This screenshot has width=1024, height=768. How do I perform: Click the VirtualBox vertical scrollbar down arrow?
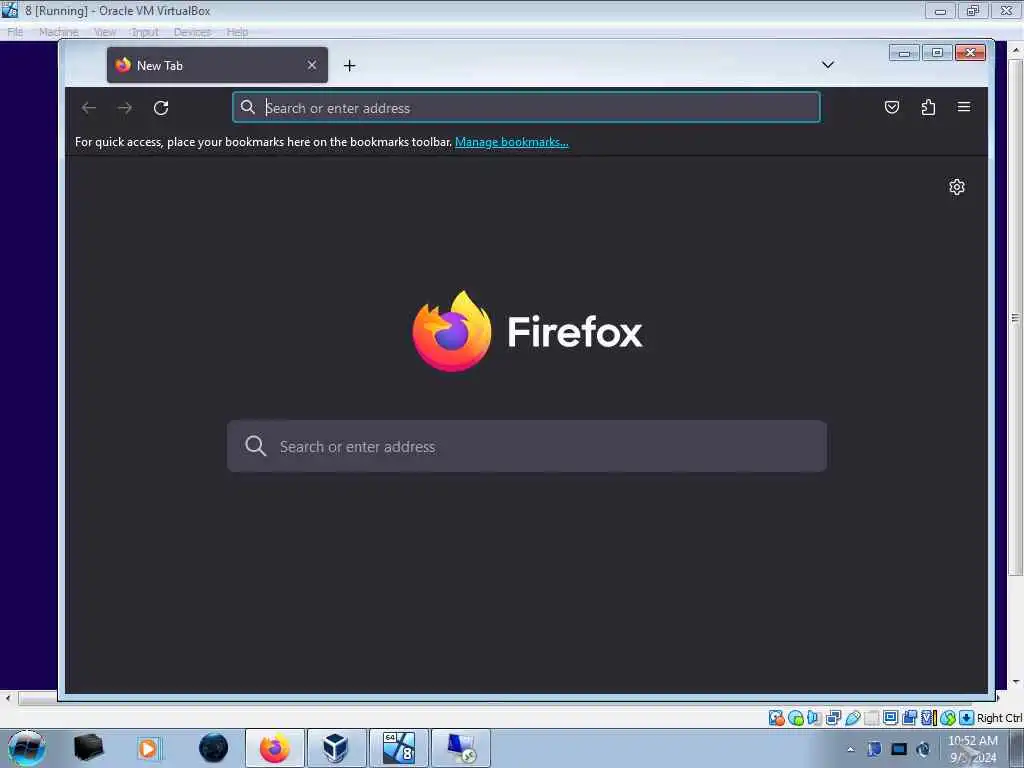[x=1016, y=682]
